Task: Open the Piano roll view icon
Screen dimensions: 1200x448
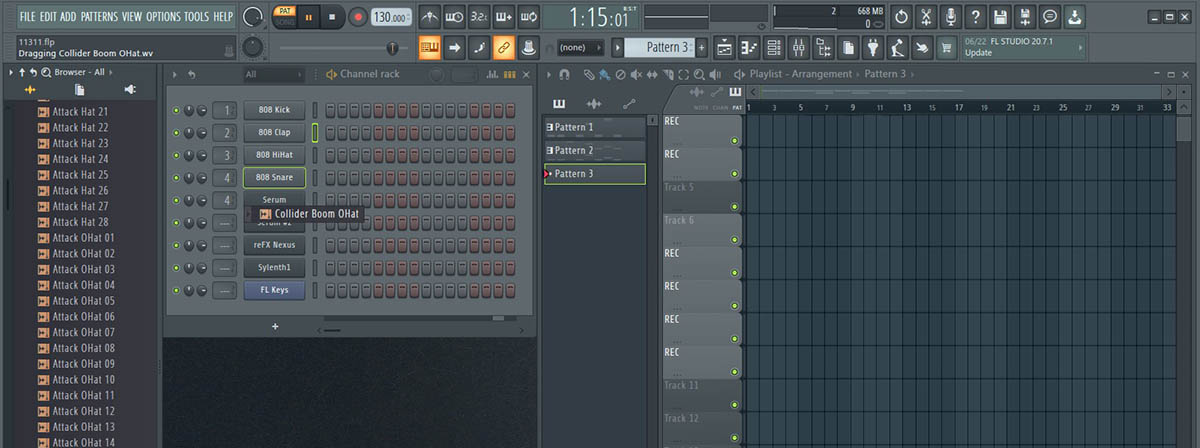Action: pyautogui.click(x=751, y=47)
